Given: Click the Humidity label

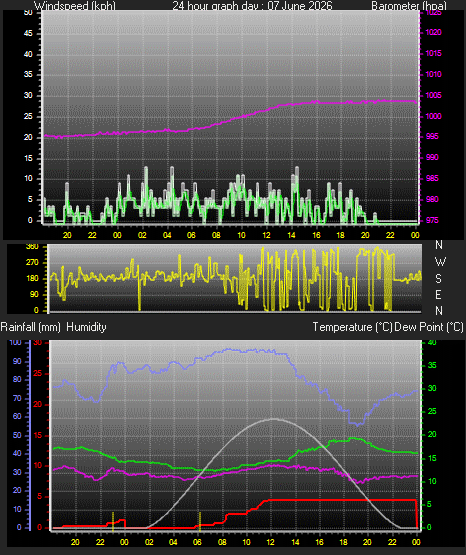Looking at the screenshot, I should click(x=86, y=327).
